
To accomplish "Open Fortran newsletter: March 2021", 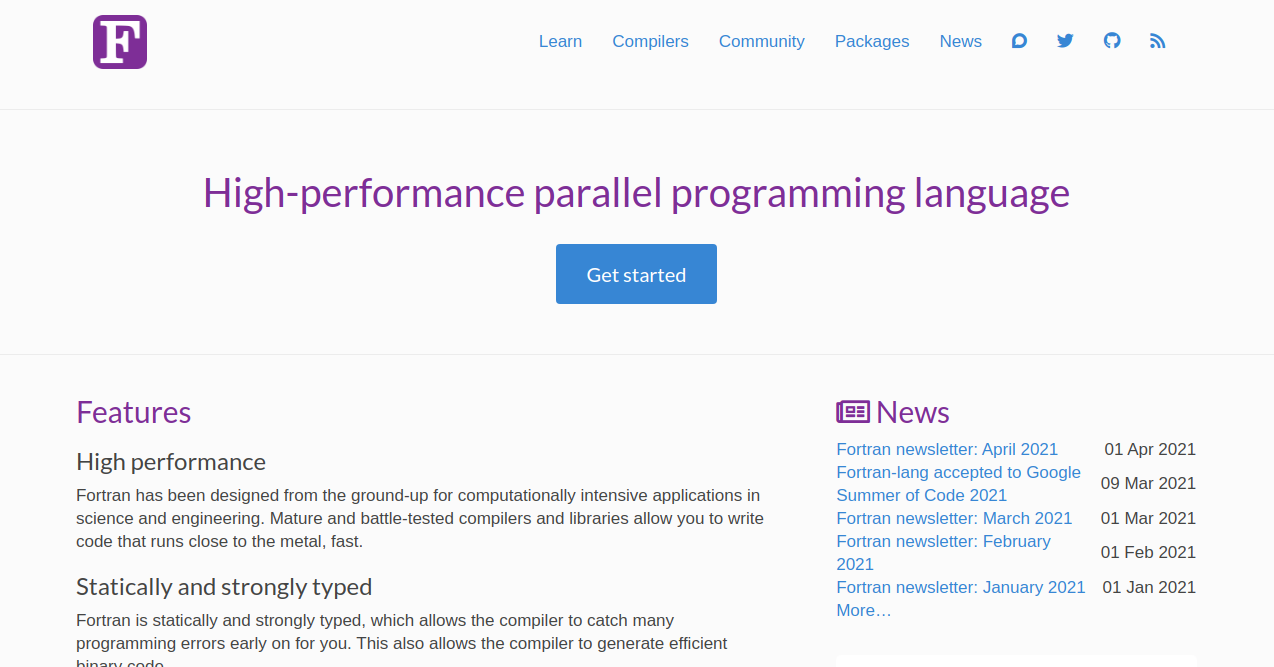I will (954, 518).
